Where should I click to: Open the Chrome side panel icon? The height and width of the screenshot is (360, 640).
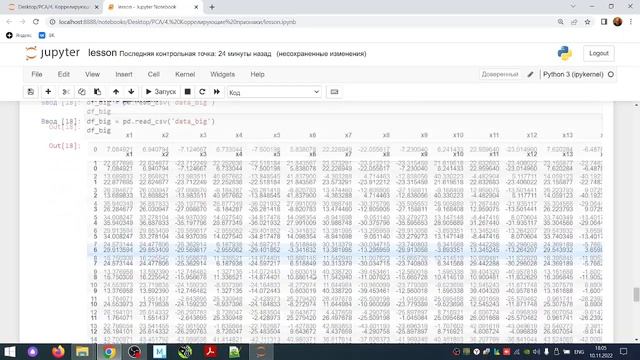[604, 22]
